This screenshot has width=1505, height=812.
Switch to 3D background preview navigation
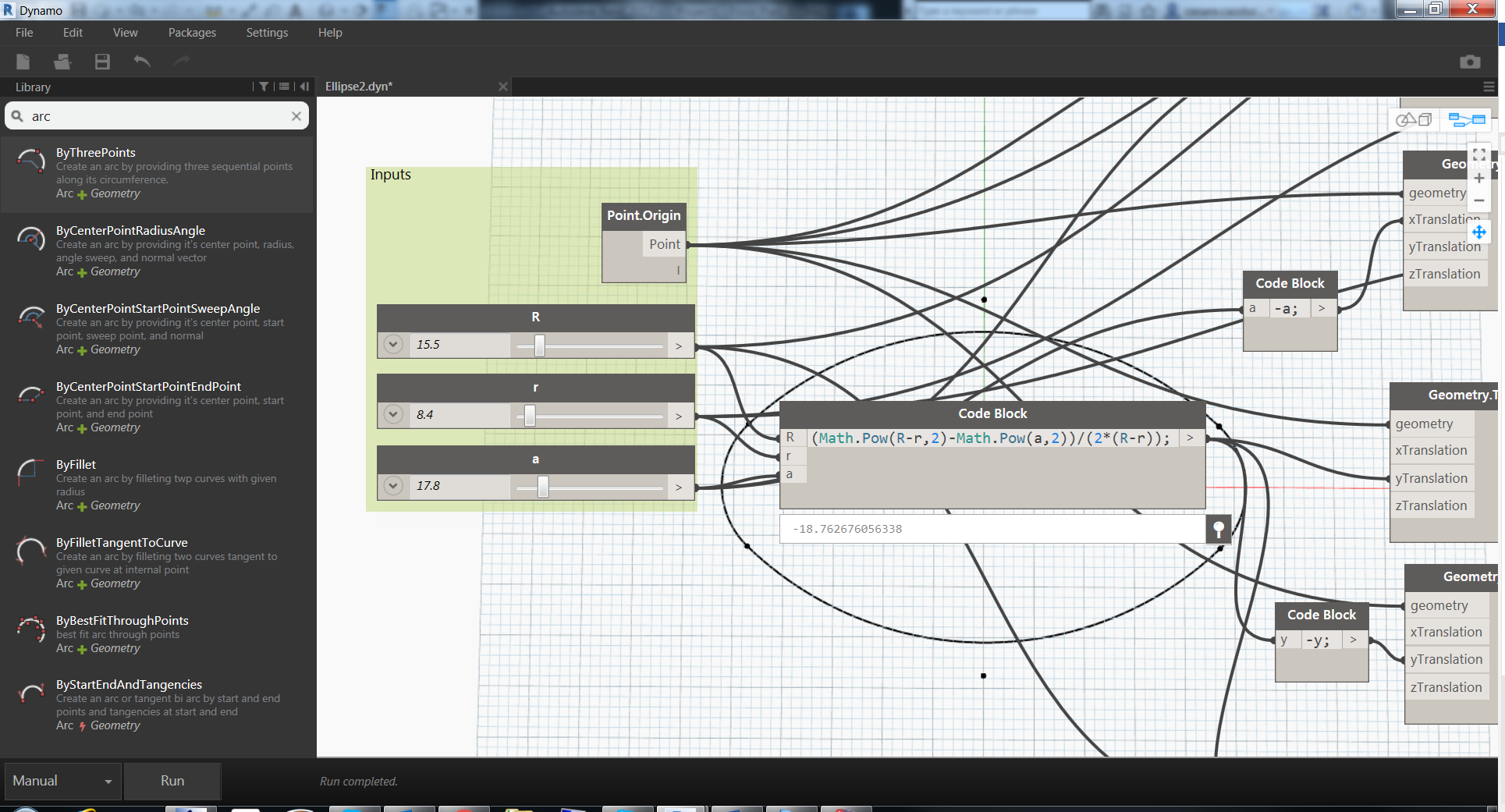click(1414, 119)
